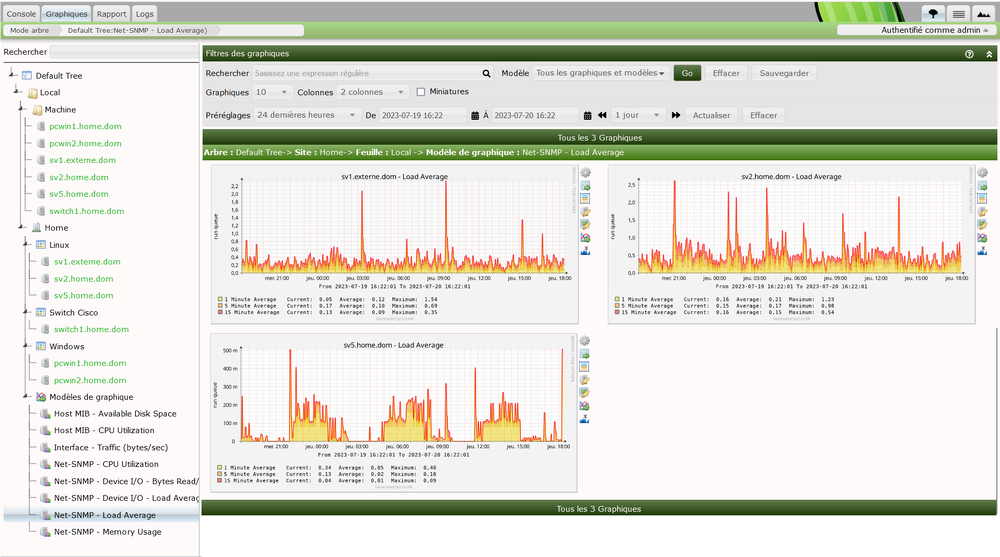Collapse the Linux branch in tree
This screenshot has width=1000, height=557.
pos(27,244)
